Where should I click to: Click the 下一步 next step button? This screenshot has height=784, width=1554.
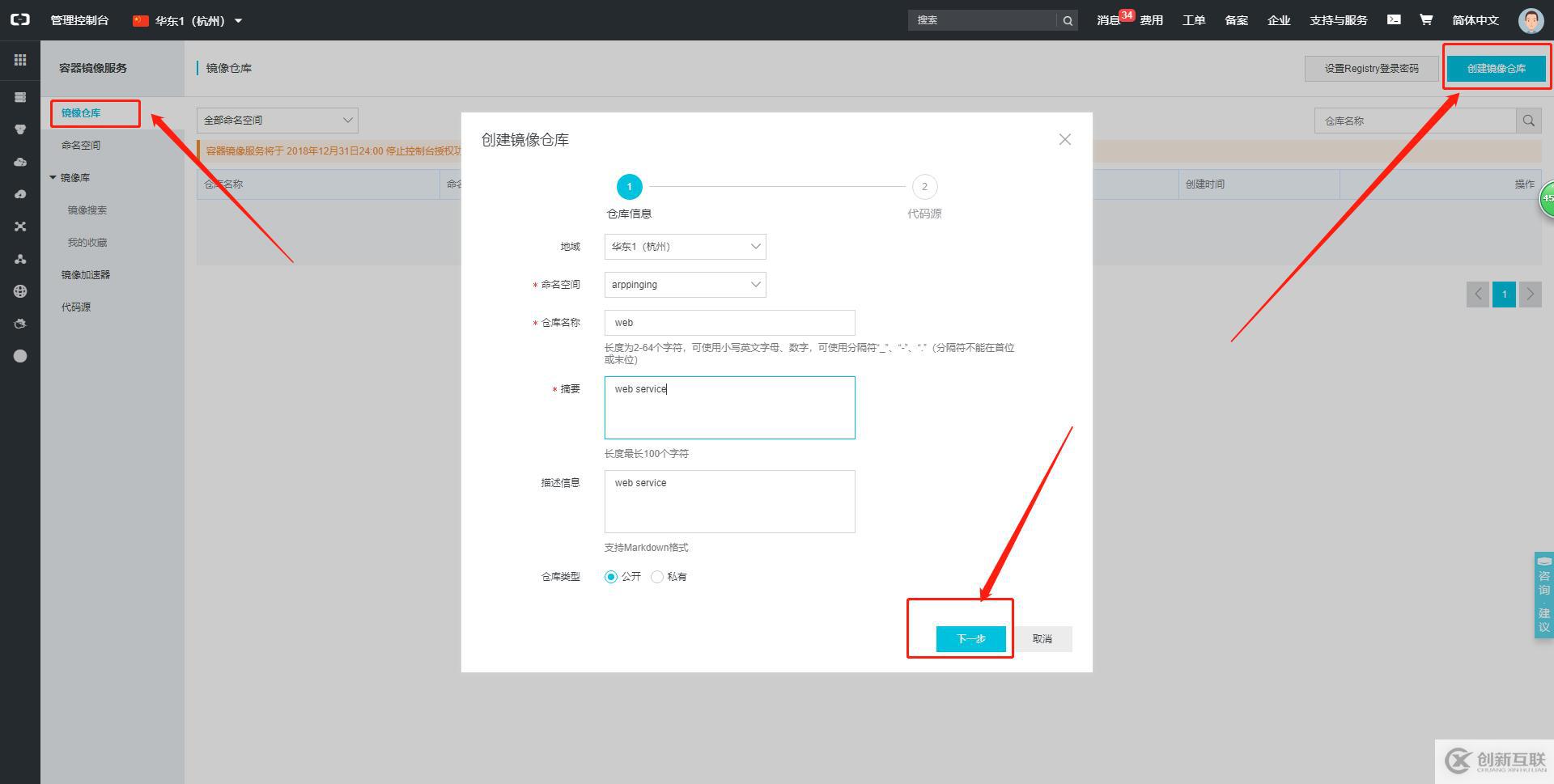click(x=970, y=638)
